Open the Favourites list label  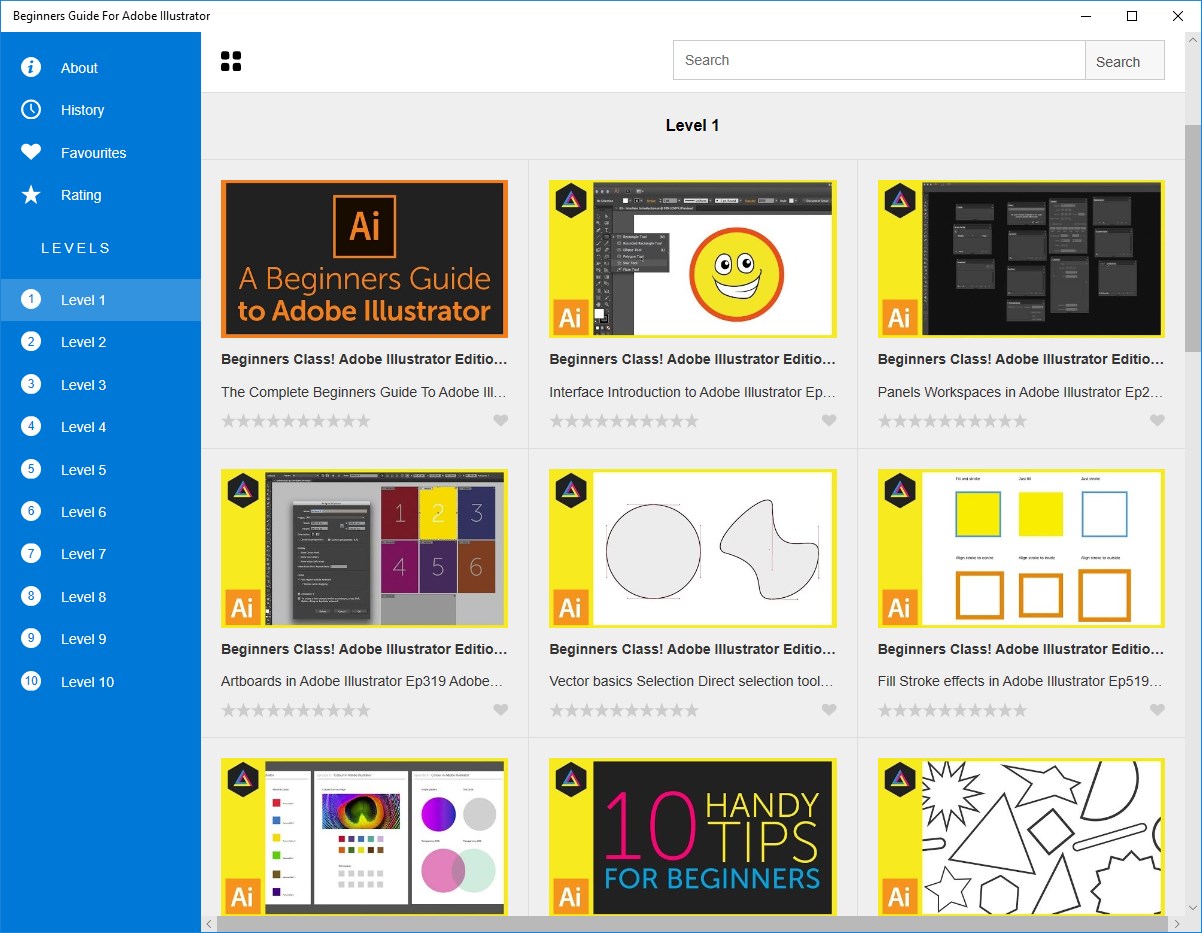(x=93, y=153)
